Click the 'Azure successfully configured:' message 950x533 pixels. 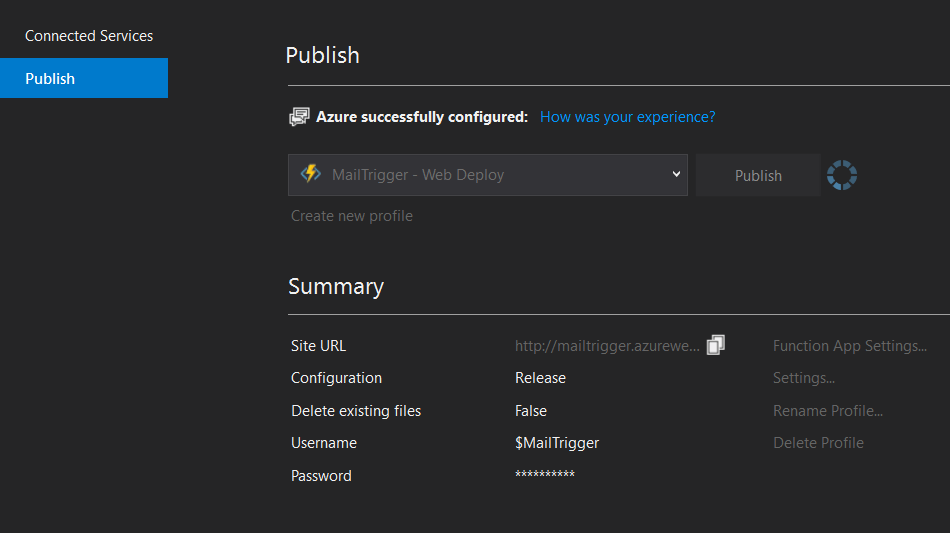422,116
